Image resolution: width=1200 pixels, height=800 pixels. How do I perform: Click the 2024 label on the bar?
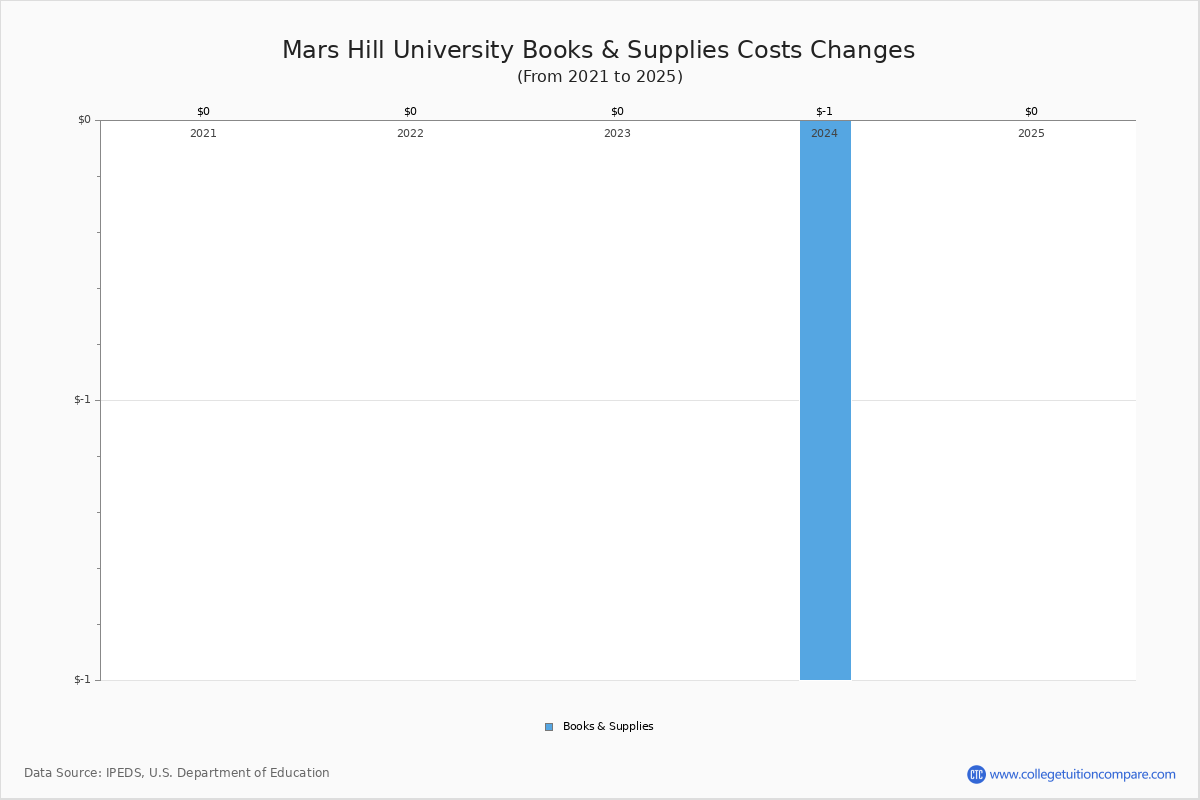pos(824,133)
